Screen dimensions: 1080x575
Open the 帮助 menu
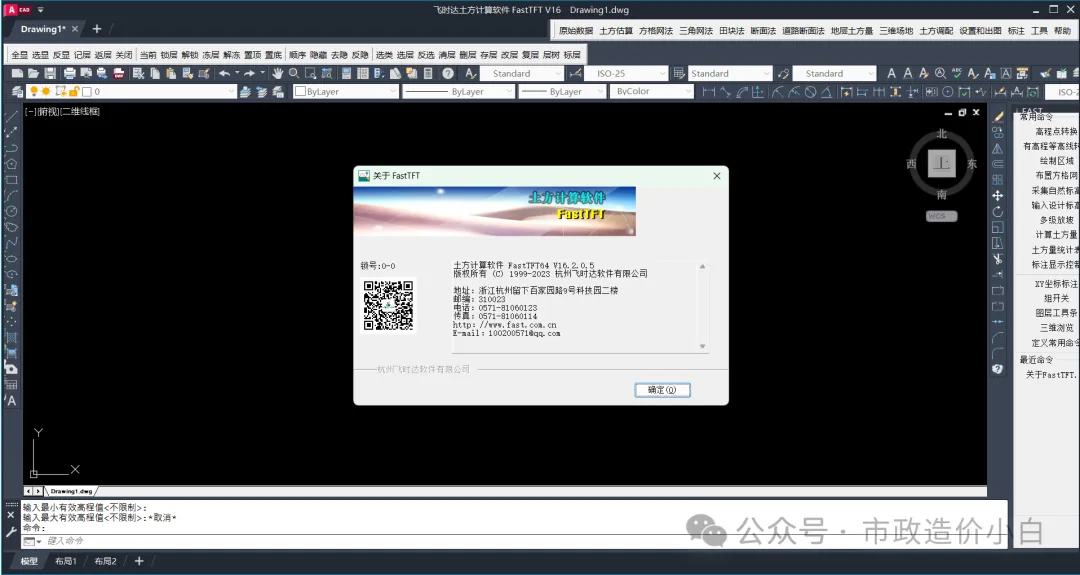tap(1063, 31)
